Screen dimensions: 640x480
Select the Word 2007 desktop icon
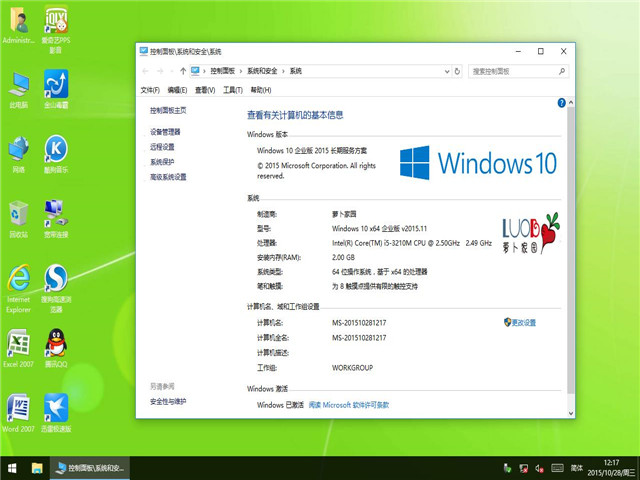click(x=18, y=413)
